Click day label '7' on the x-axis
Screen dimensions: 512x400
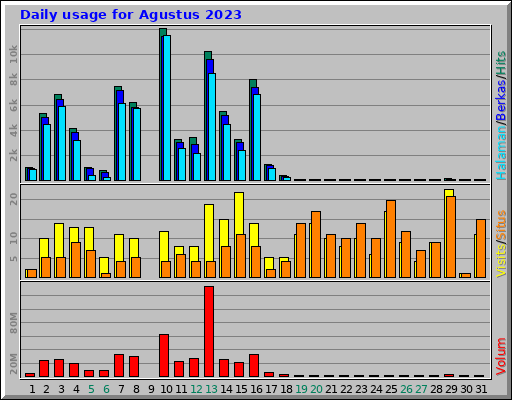[121, 389]
